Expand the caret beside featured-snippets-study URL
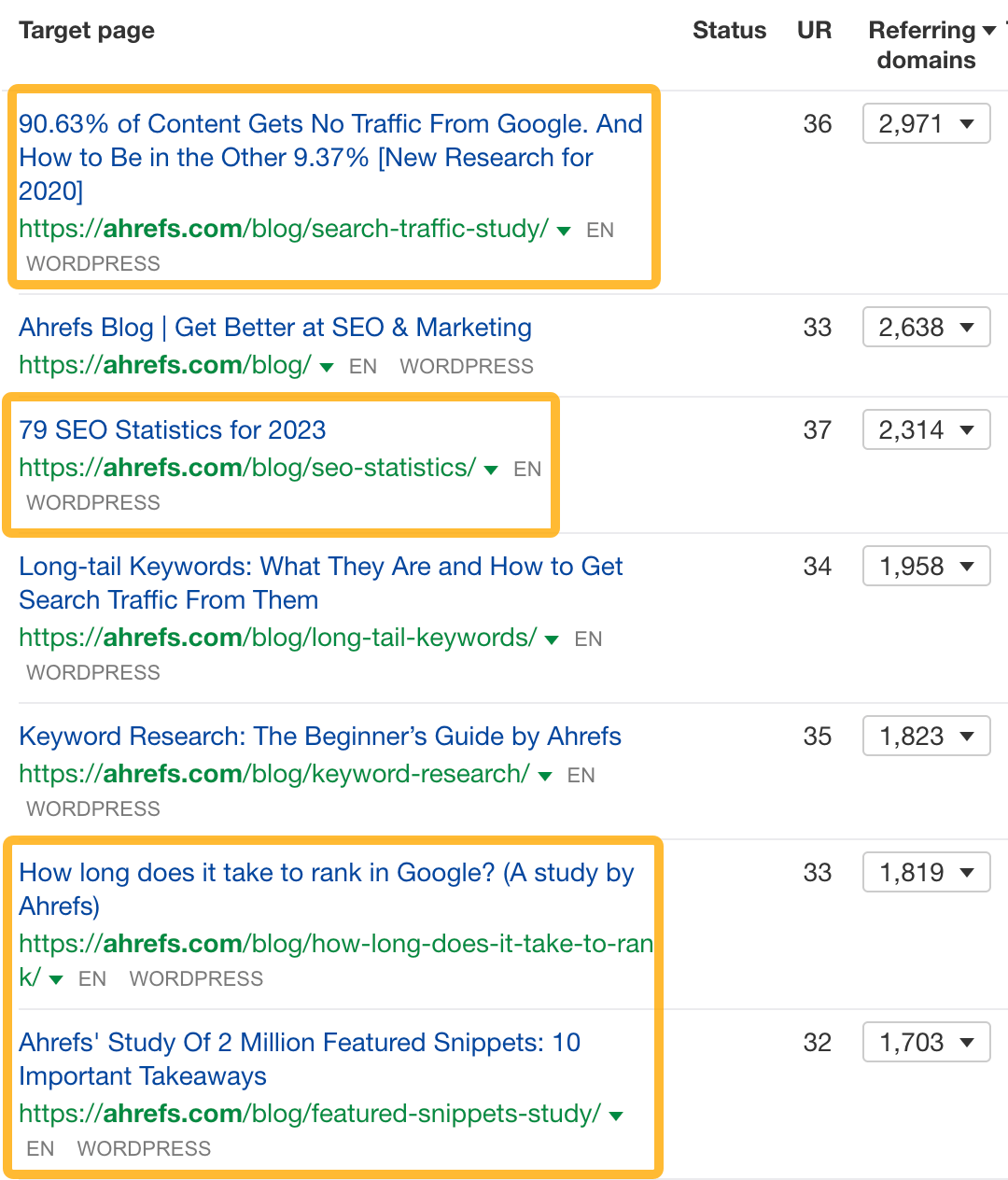 [616, 1115]
